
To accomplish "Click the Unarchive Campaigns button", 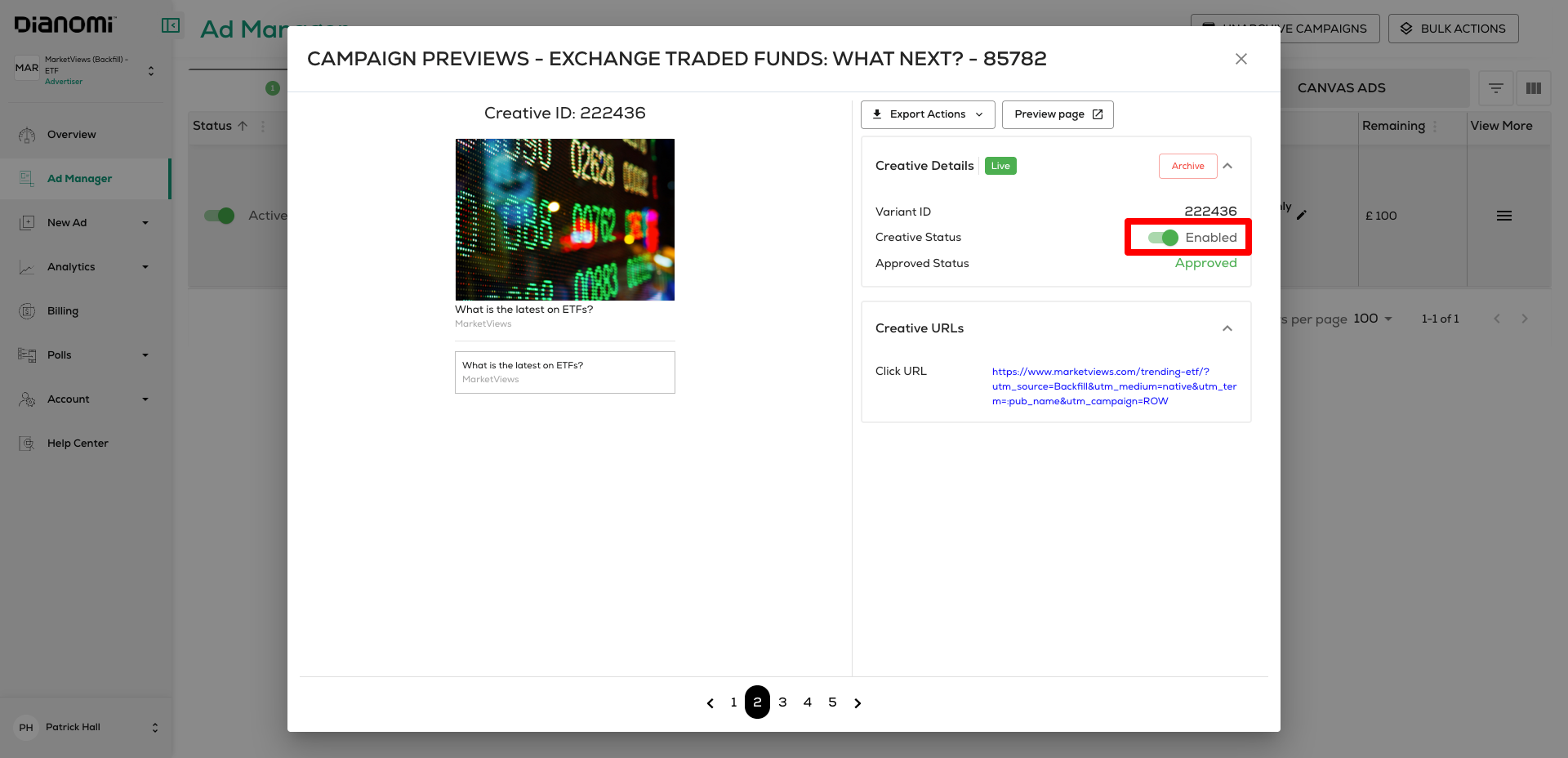I will [1285, 29].
